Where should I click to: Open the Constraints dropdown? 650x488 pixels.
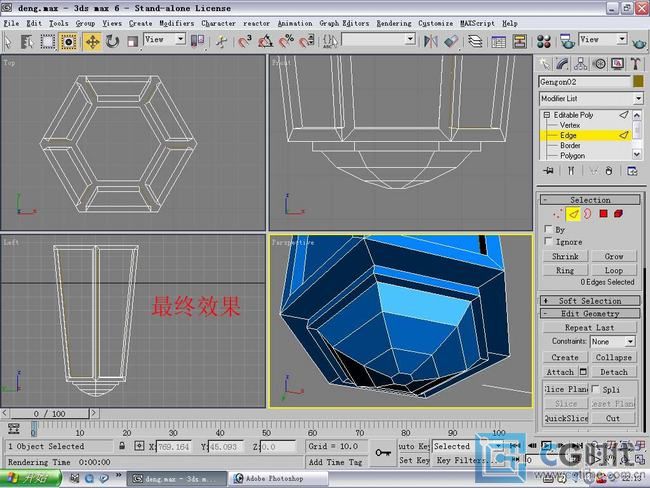click(613, 342)
